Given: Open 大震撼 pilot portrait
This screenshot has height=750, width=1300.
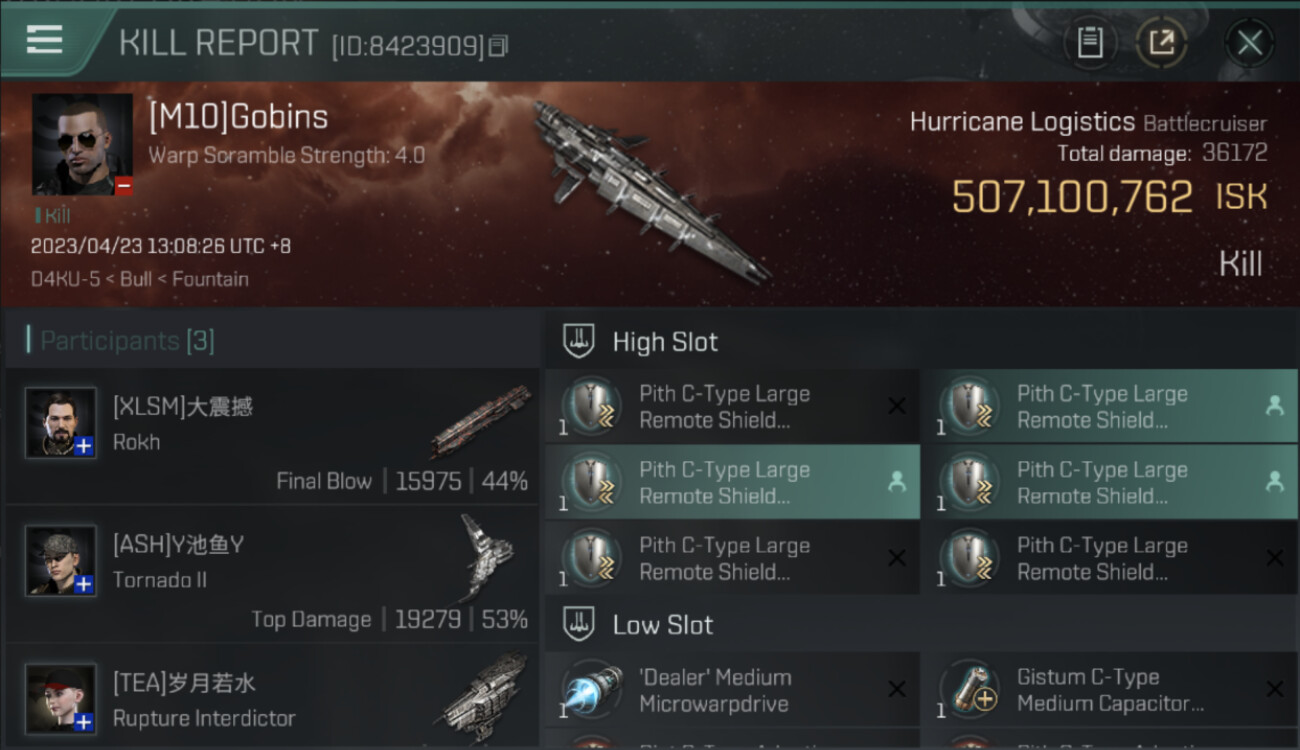Looking at the screenshot, I should click(61, 423).
